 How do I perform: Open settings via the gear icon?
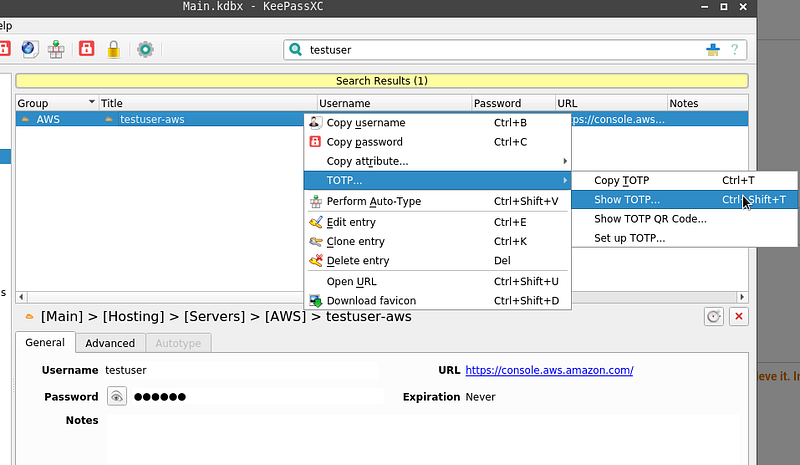(x=145, y=49)
